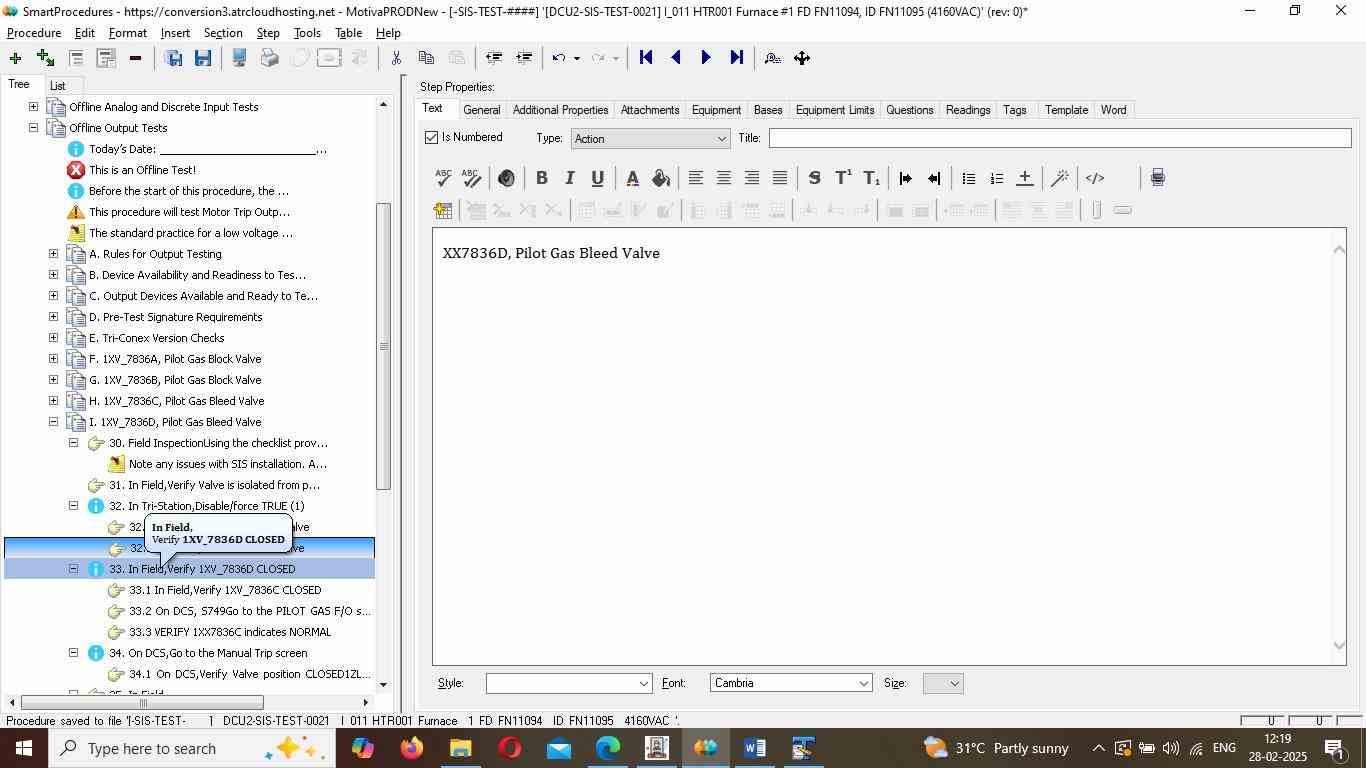Screen dimensions: 1366x768
Task: Click the undo arrow icon
Action: [559, 58]
